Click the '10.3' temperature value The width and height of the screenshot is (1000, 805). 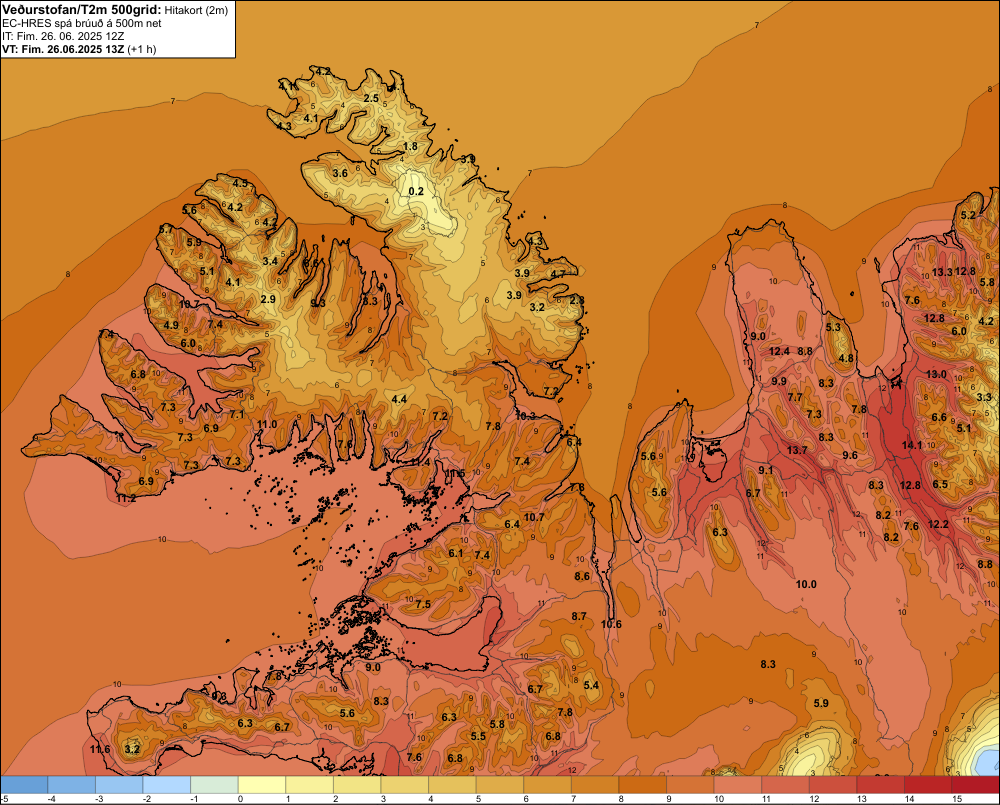pyautogui.click(x=526, y=416)
